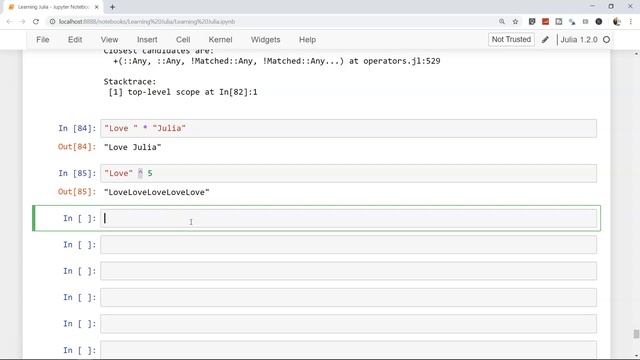Click the red browser extension icon

pos(545,22)
